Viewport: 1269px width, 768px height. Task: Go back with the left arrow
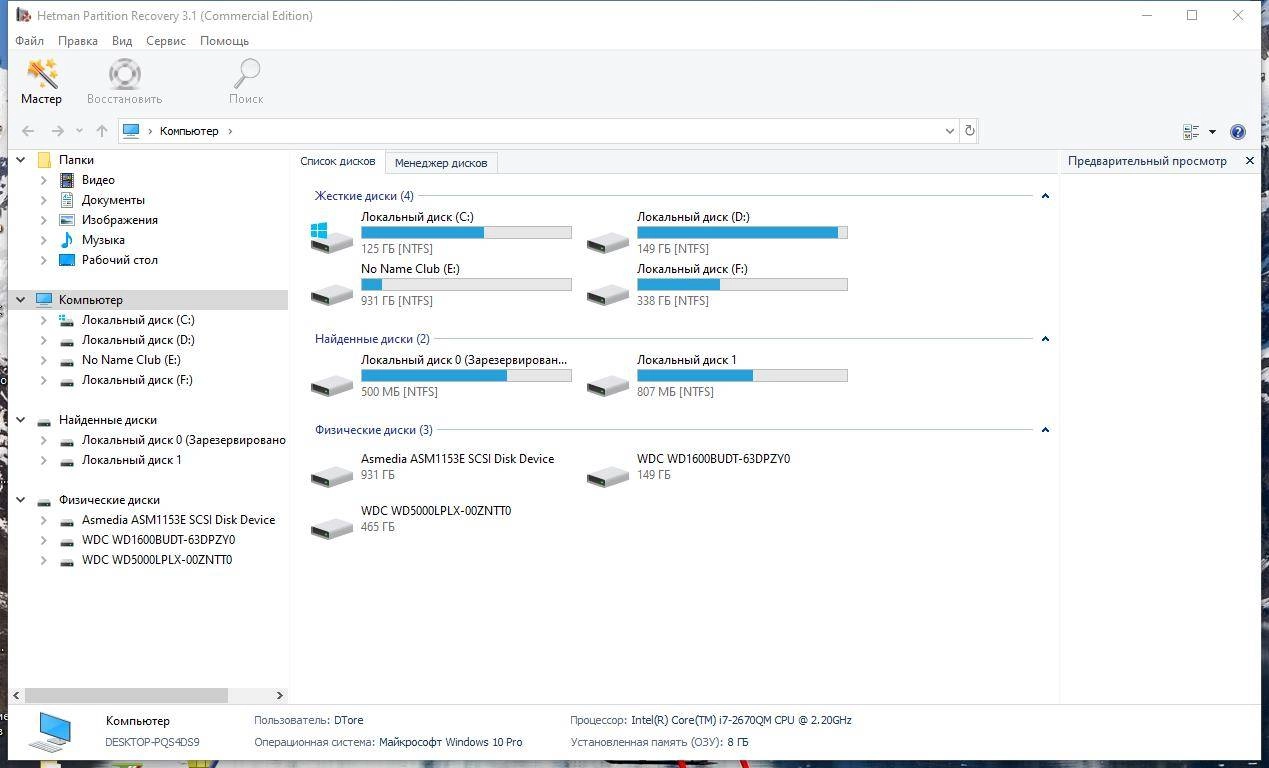pos(28,131)
